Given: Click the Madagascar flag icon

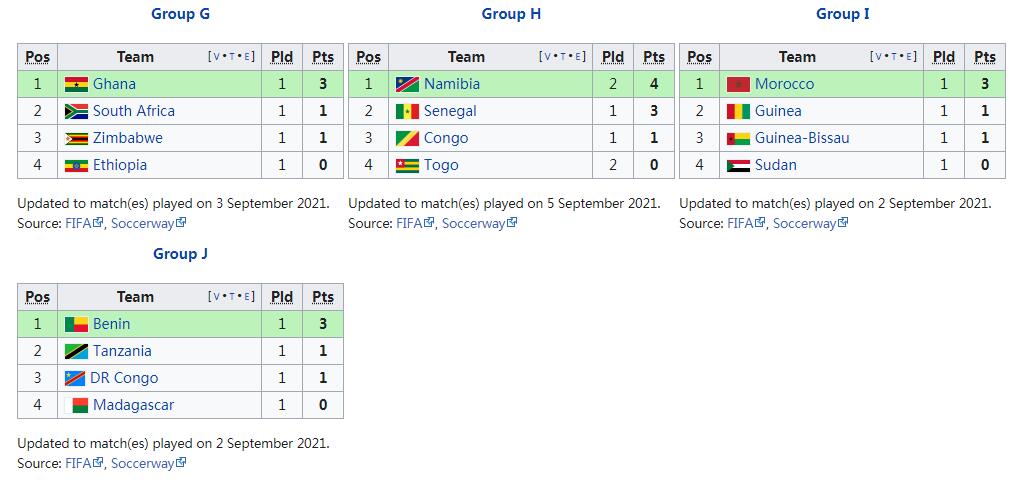Looking at the screenshot, I should [76, 405].
